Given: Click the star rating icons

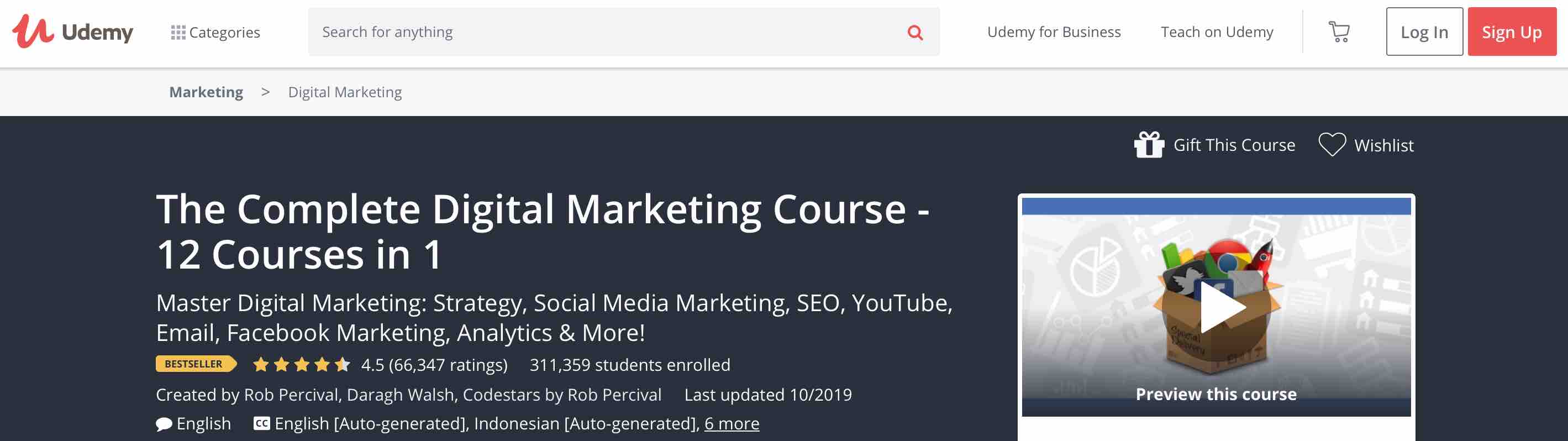Looking at the screenshot, I should pyautogui.click(x=301, y=364).
